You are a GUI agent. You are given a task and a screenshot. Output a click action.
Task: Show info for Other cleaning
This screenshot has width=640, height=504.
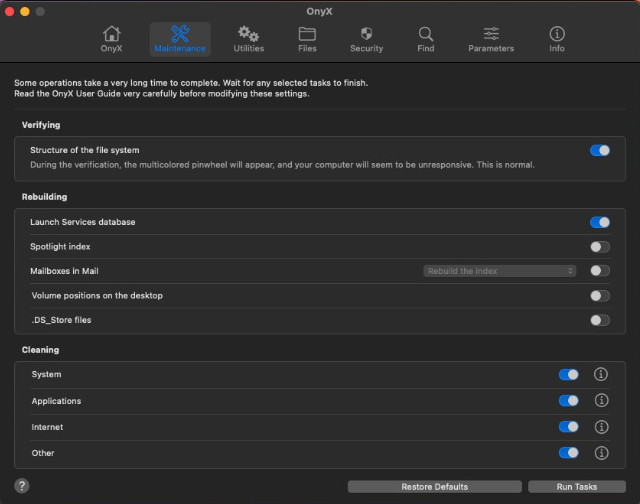601,453
